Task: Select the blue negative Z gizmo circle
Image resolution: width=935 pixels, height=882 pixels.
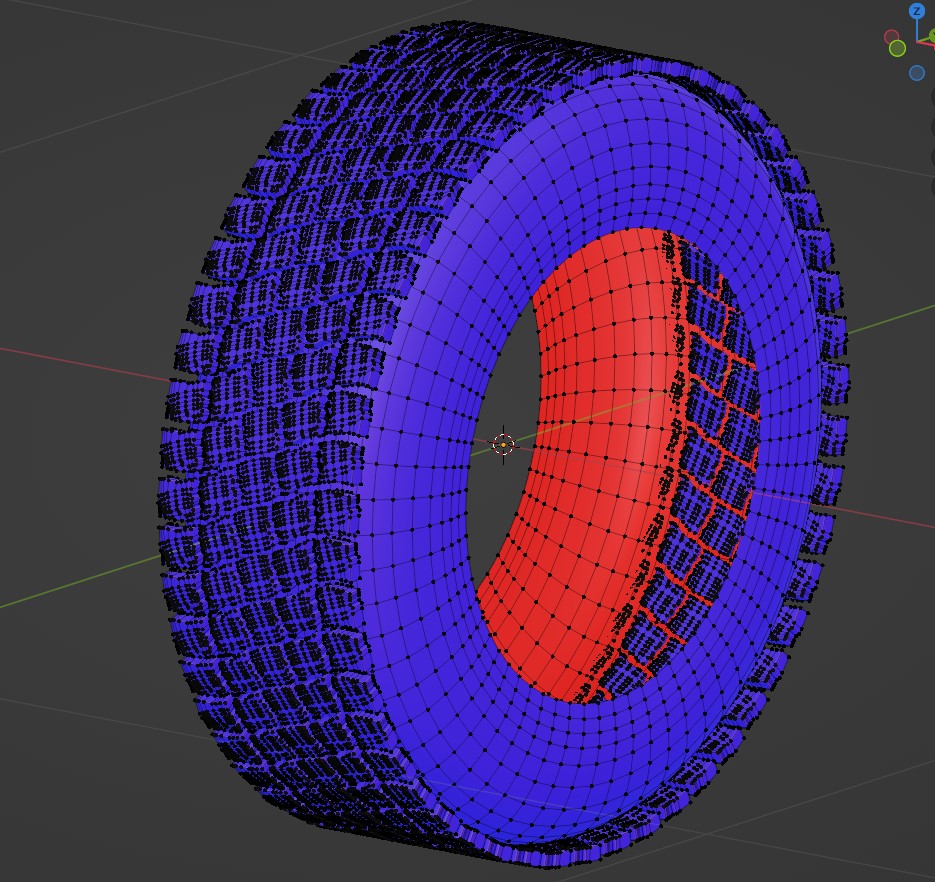Action: click(916, 73)
